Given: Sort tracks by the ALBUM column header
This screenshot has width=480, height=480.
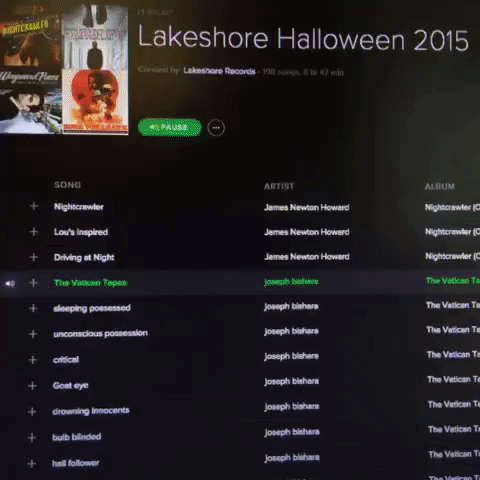Looking at the screenshot, I should point(440,186).
